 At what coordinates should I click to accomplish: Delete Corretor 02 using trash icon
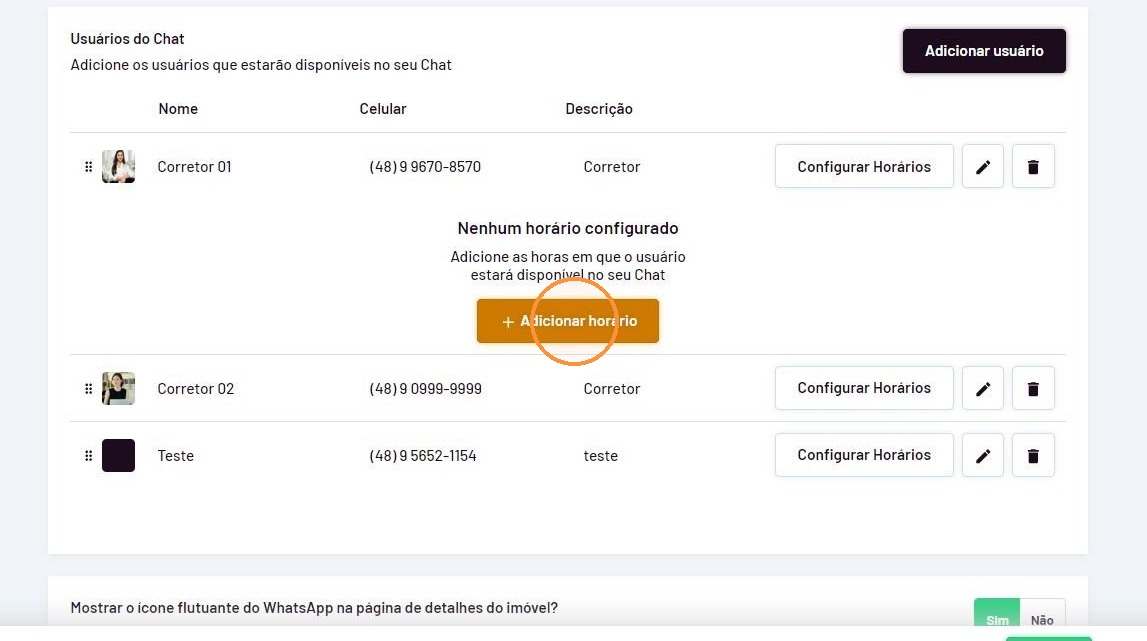point(1033,389)
